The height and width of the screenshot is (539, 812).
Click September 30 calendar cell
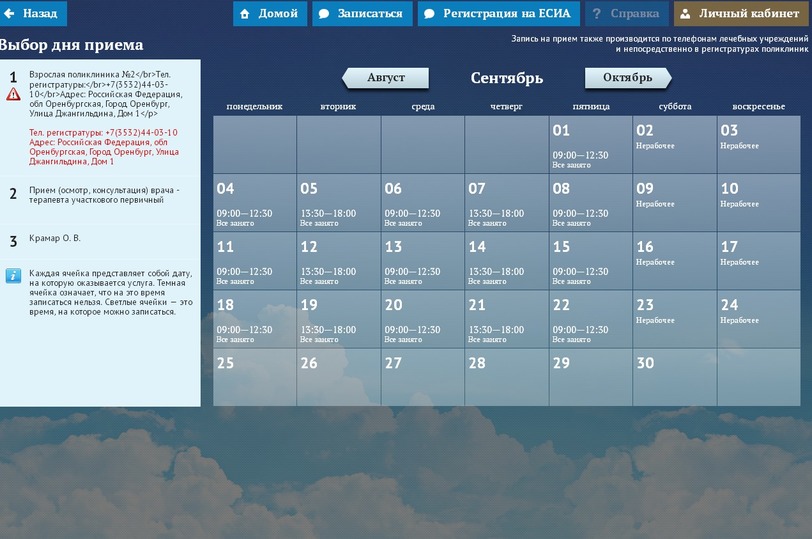[x=674, y=377]
